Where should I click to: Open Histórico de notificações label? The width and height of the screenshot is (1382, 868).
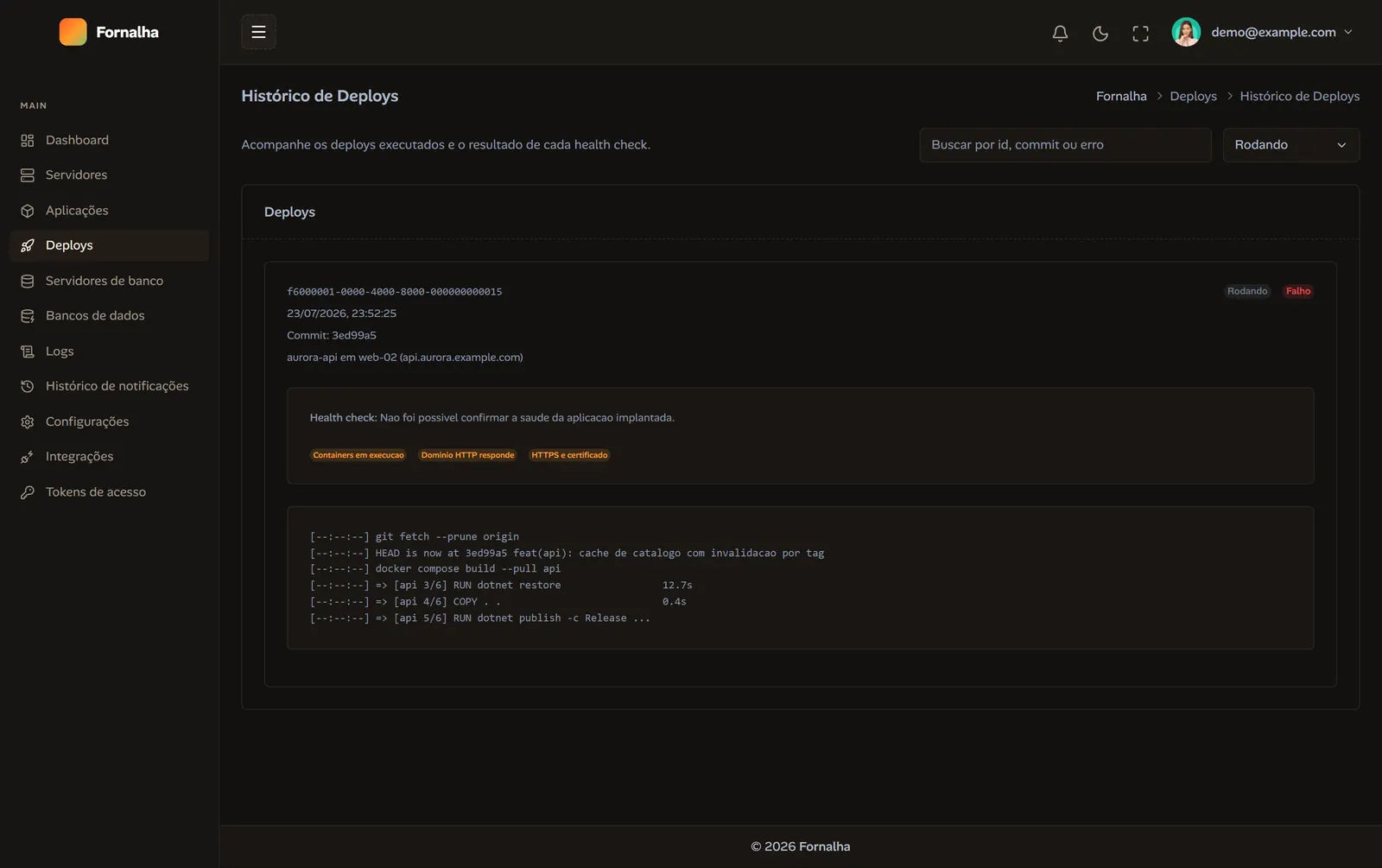(x=117, y=386)
